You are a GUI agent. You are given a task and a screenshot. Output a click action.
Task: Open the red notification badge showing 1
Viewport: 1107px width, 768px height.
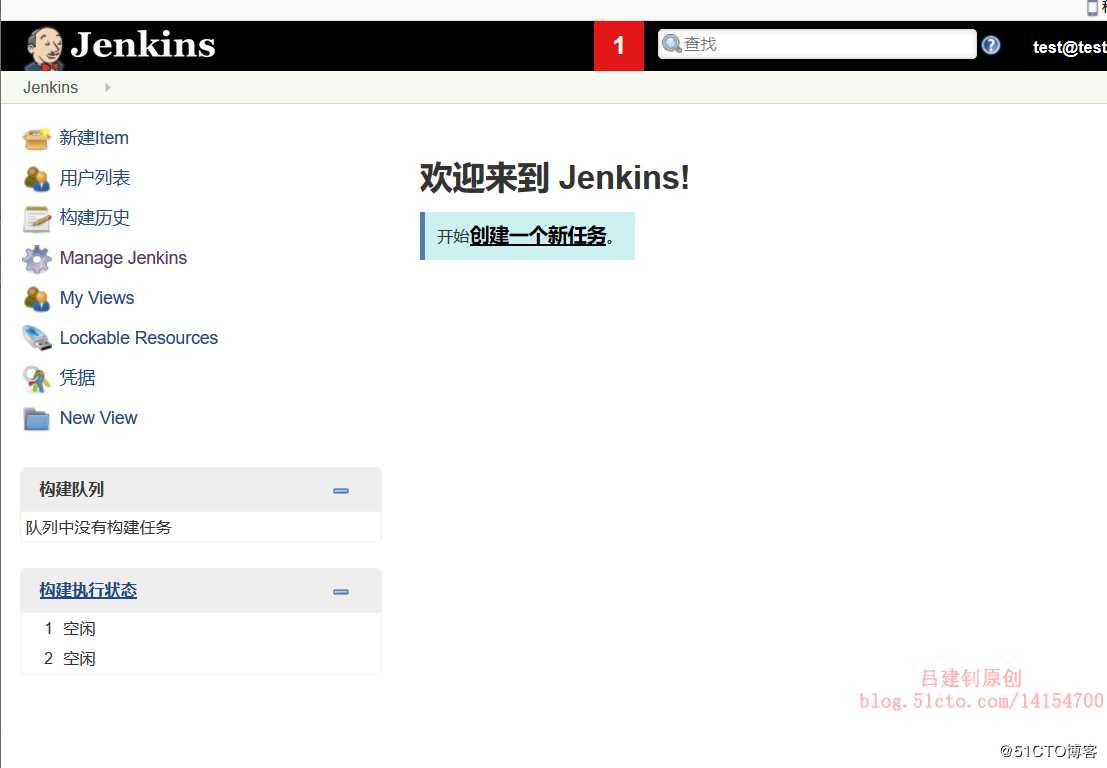[x=618, y=46]
